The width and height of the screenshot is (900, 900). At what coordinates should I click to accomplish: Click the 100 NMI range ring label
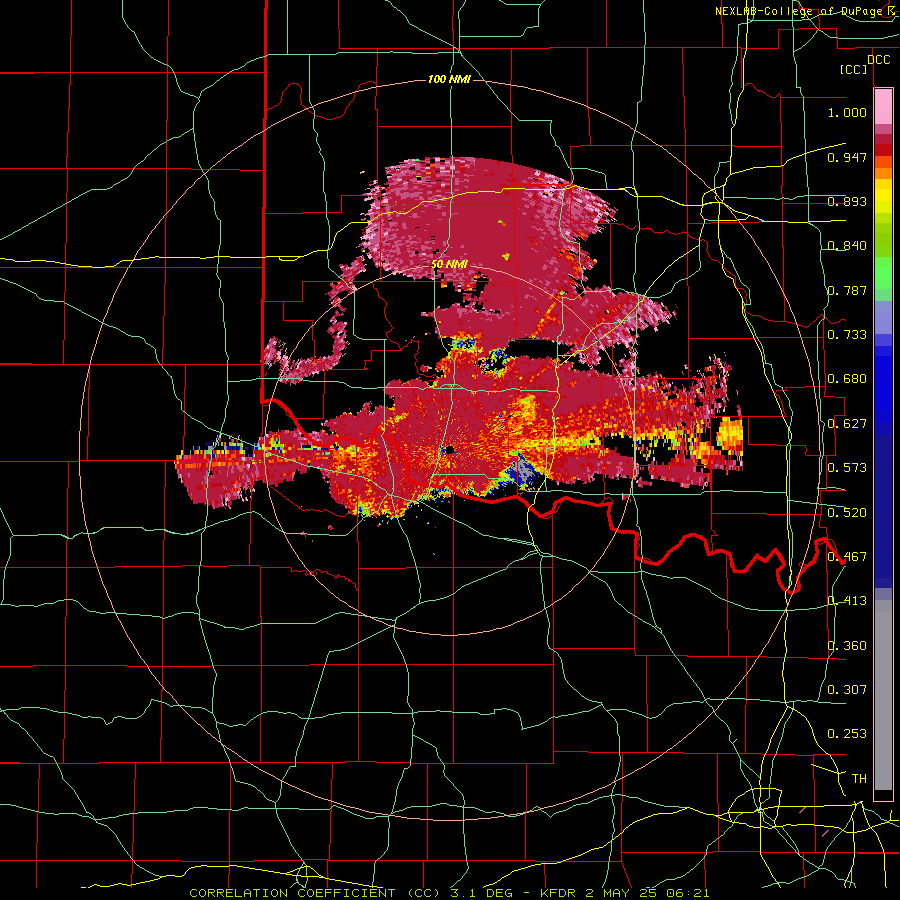[449, 79]
